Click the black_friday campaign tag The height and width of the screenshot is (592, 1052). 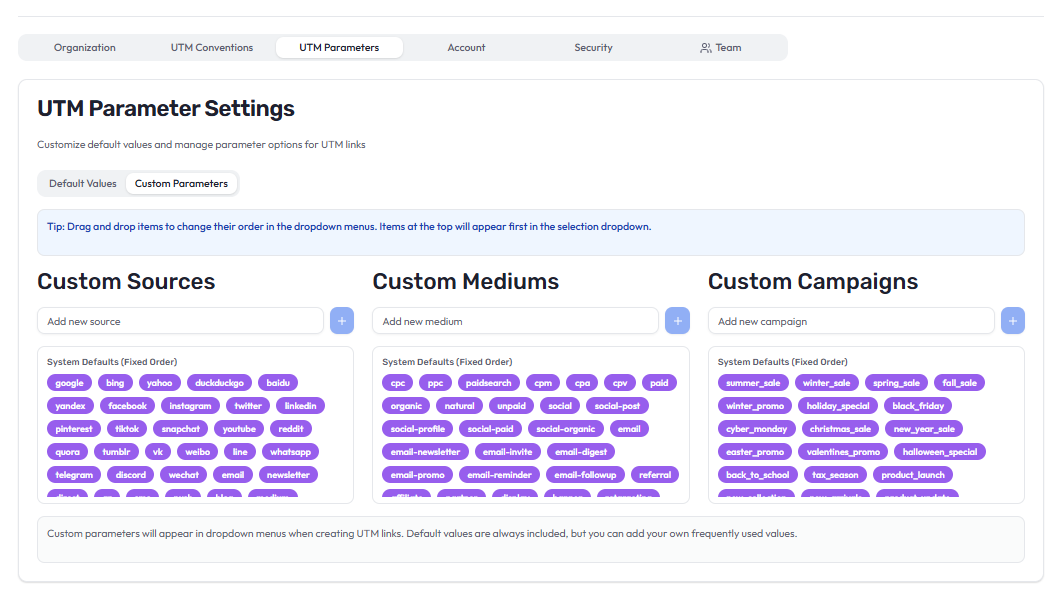tap(919, 406)
